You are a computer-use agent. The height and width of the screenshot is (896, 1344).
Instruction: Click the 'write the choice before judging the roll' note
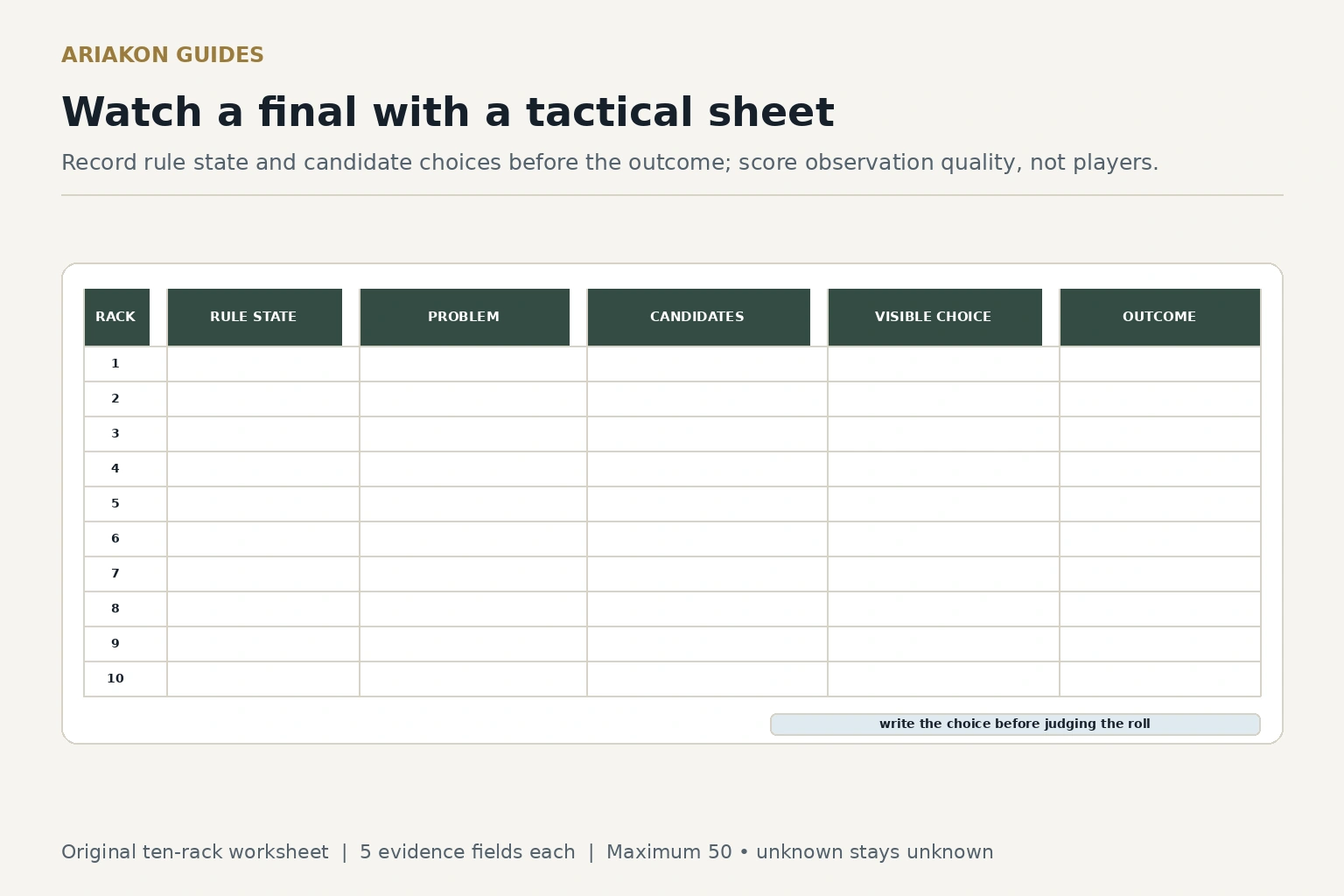(x=1015, y=724)
